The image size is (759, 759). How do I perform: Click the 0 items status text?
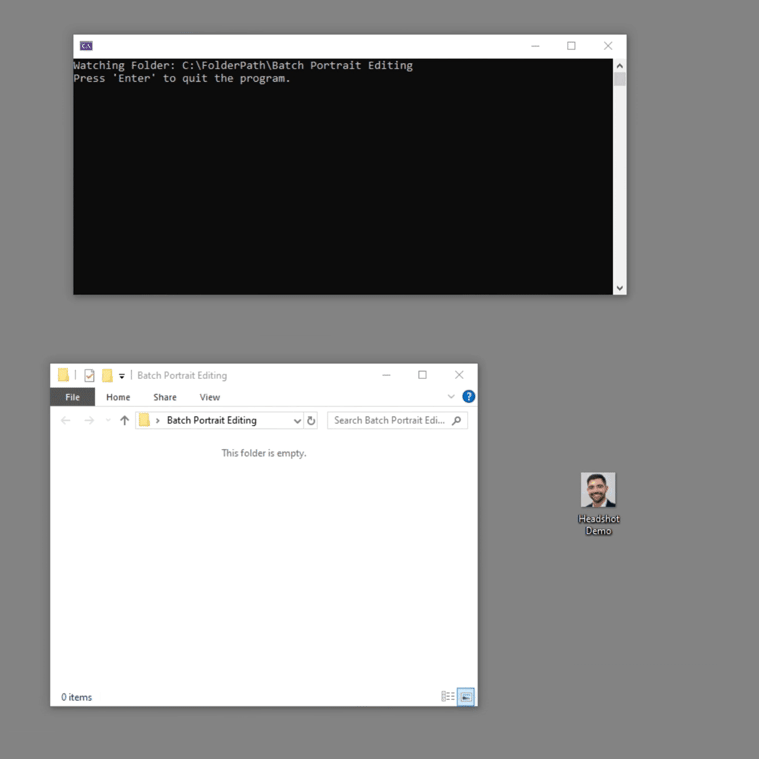(x=76, y=697)
